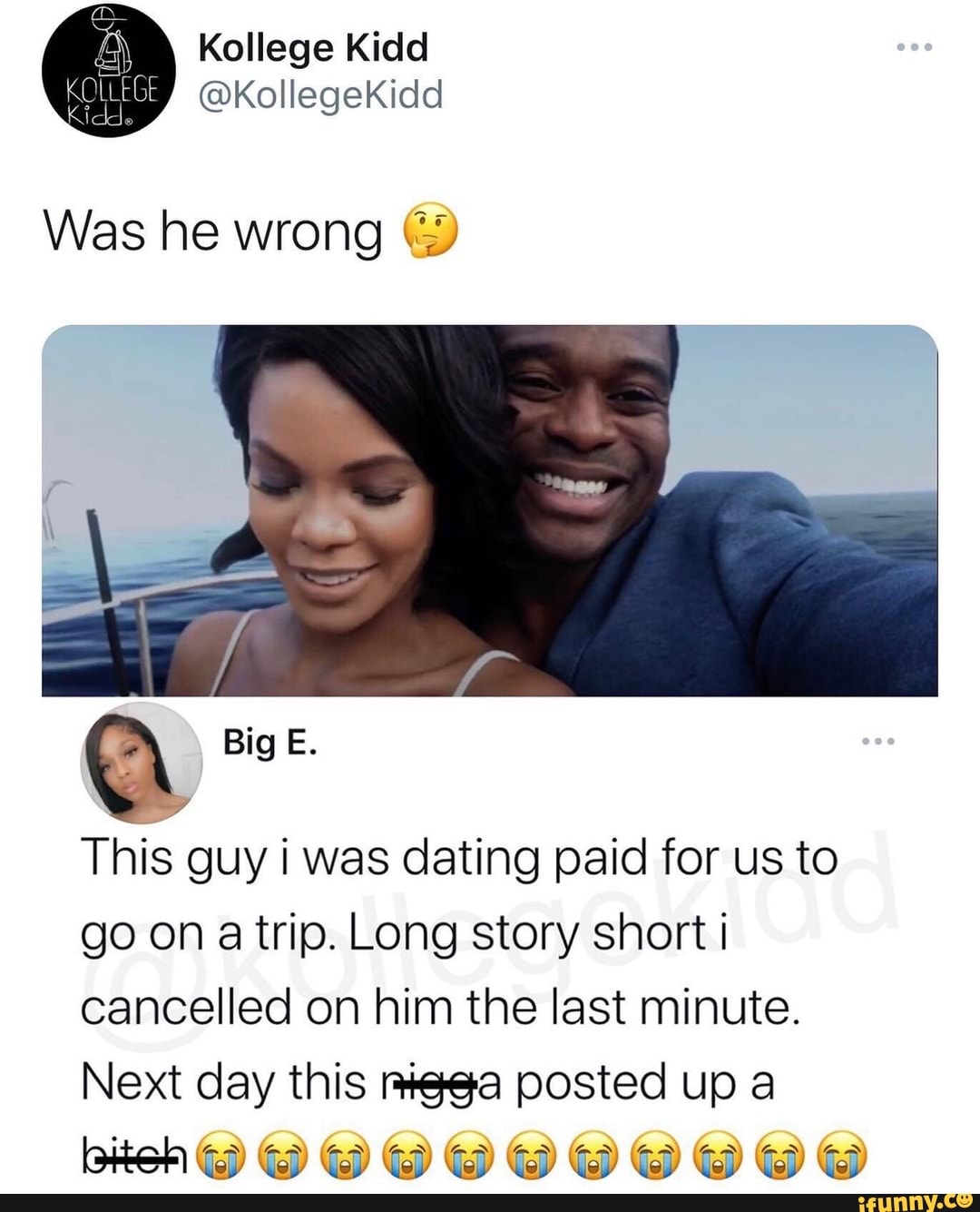The image size is (980, 1212).
Task: Open the tweet's three-dot more menu
Action: tap(914, 46)
